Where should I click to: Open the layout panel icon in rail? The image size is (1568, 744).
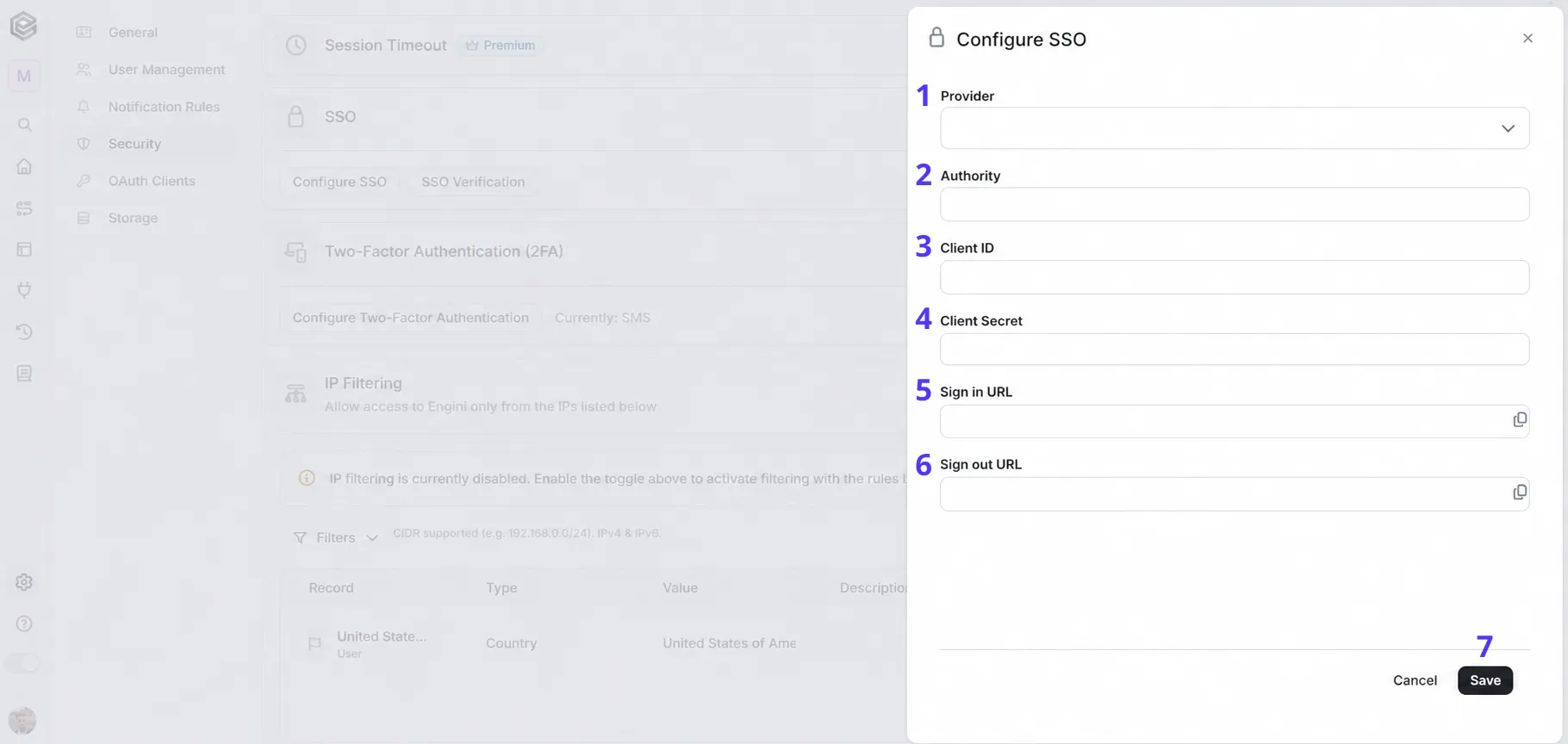24,249
